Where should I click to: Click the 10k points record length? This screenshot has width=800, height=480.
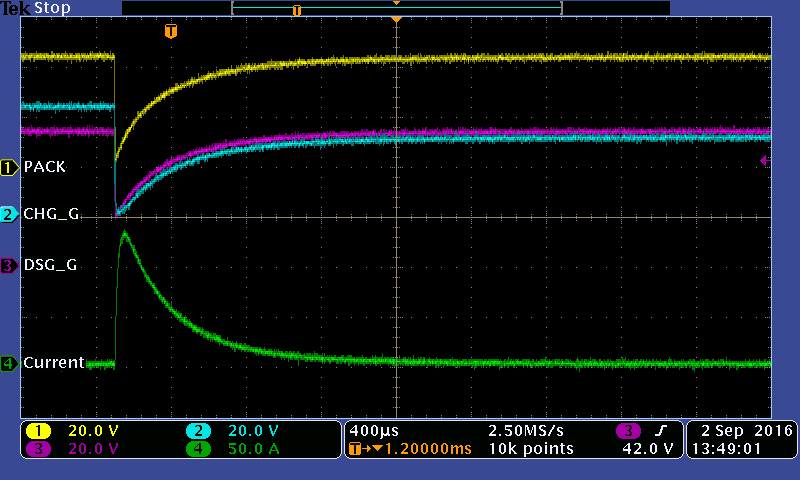click(x=531, y=449)
